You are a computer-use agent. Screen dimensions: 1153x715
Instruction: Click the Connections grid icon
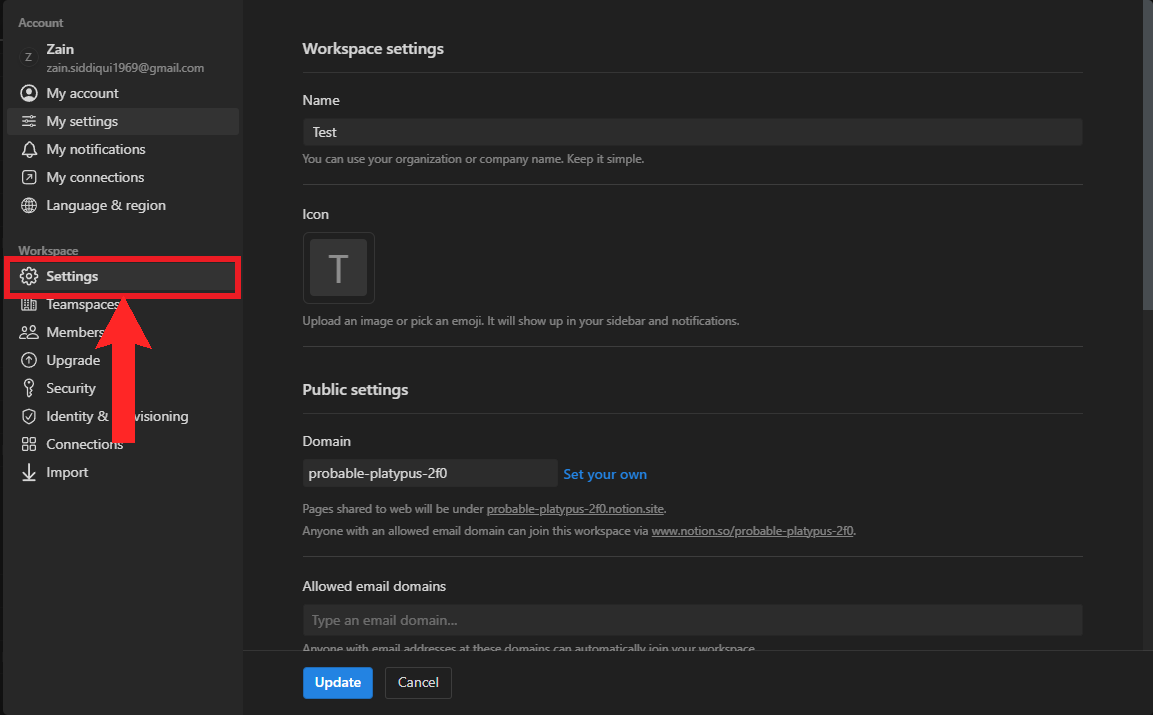pos(29,444)
